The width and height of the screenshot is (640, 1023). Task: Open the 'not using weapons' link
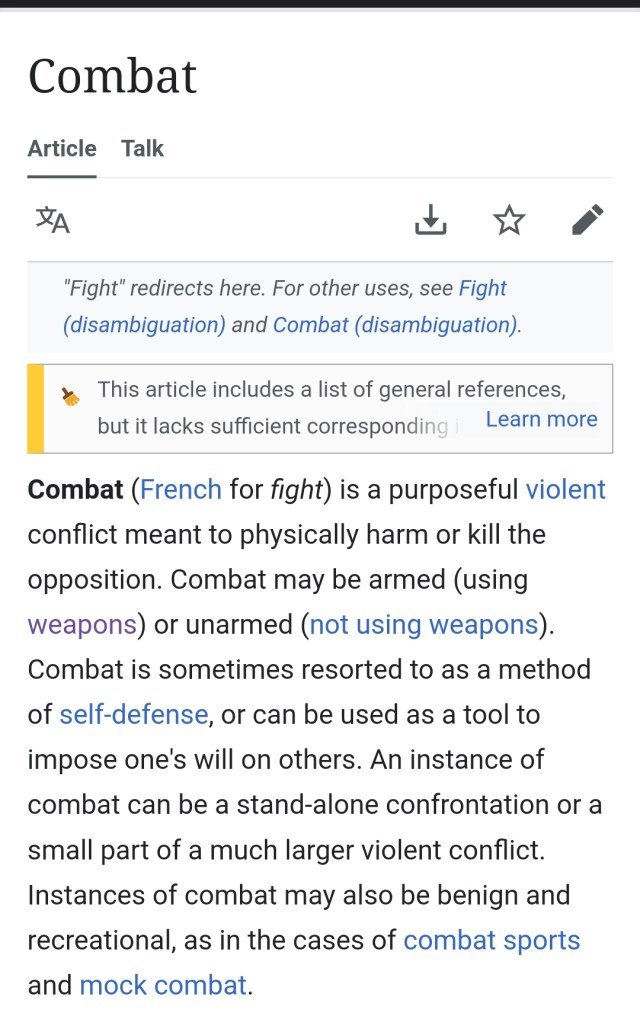coord(424,625)
